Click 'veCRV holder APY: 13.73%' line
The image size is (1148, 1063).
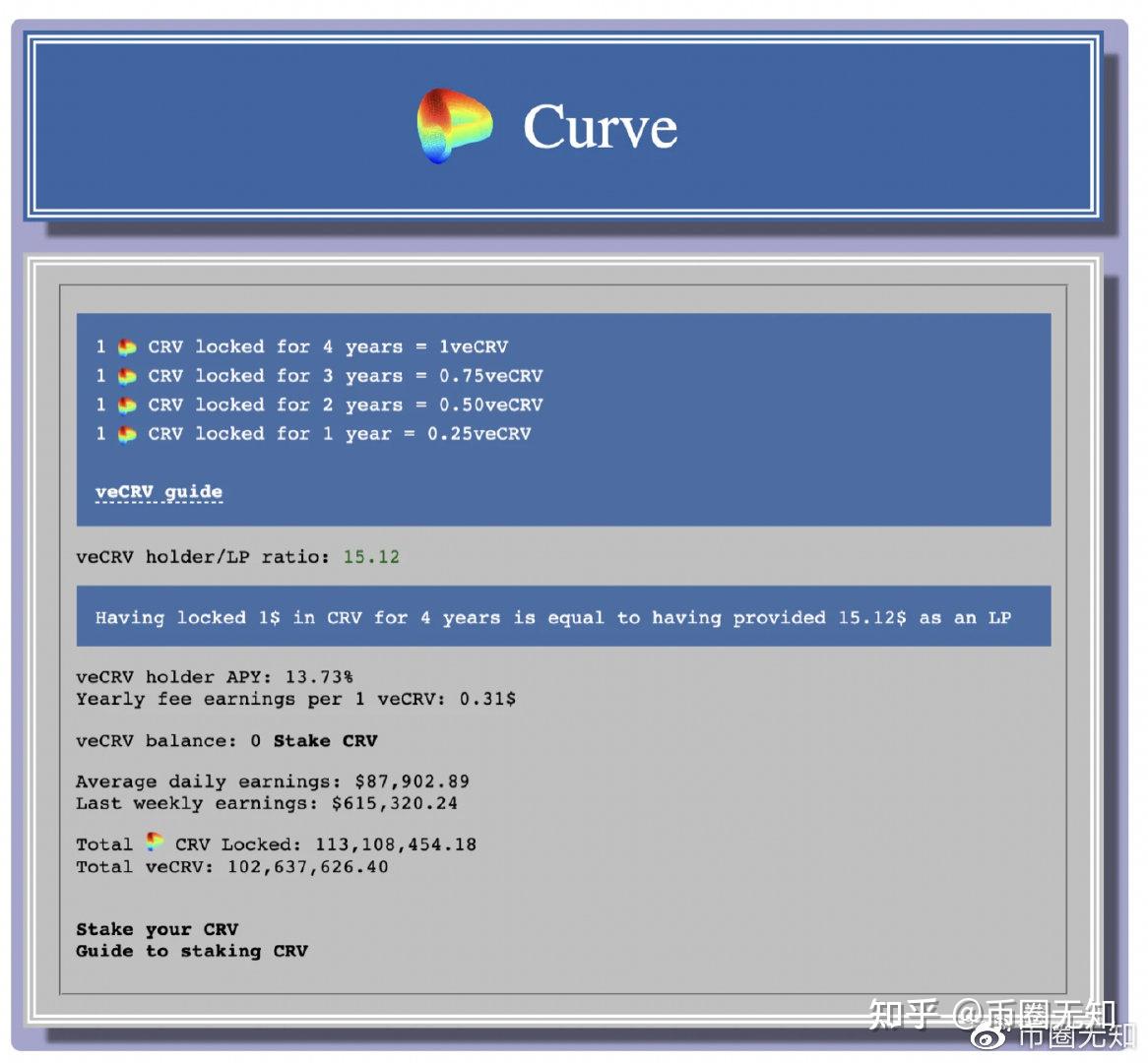click(214, 676)
